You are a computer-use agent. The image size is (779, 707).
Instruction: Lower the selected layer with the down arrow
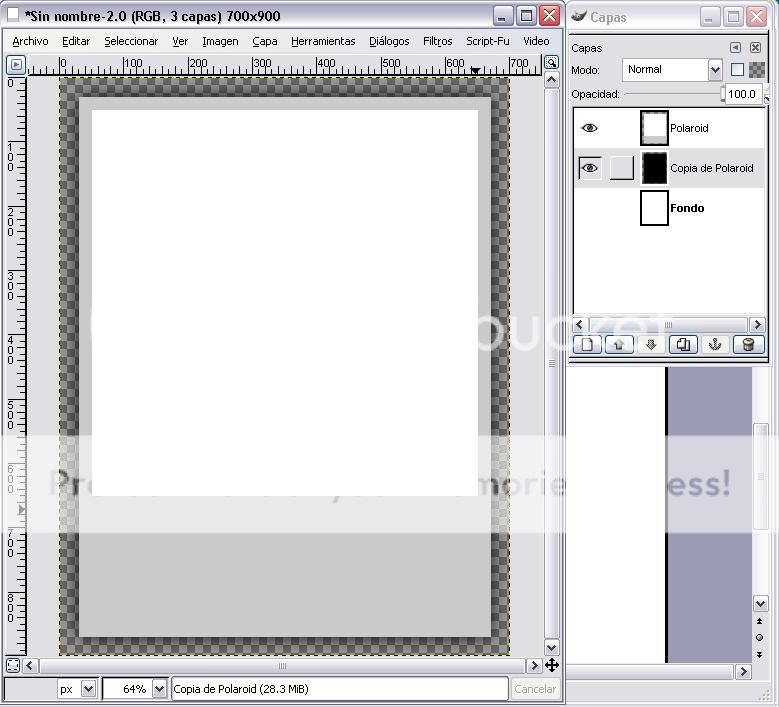[x=651, y=345]
